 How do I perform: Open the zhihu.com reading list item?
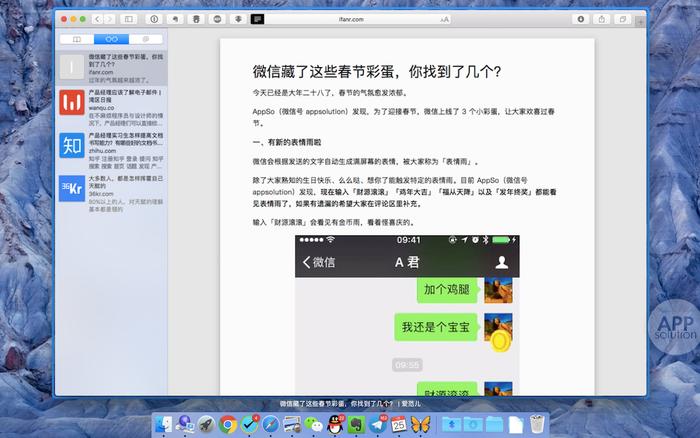[x=112, y=150]
